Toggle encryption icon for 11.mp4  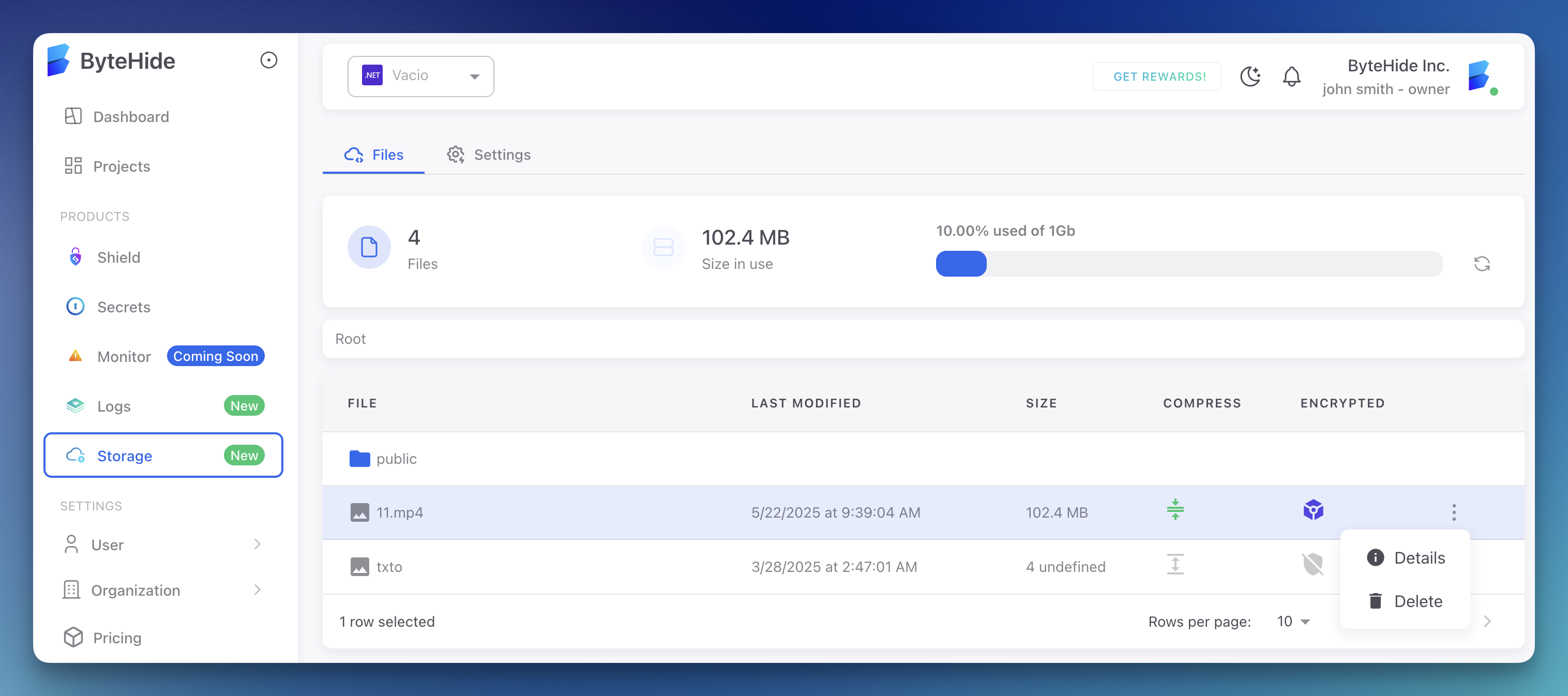(1314, 511)
